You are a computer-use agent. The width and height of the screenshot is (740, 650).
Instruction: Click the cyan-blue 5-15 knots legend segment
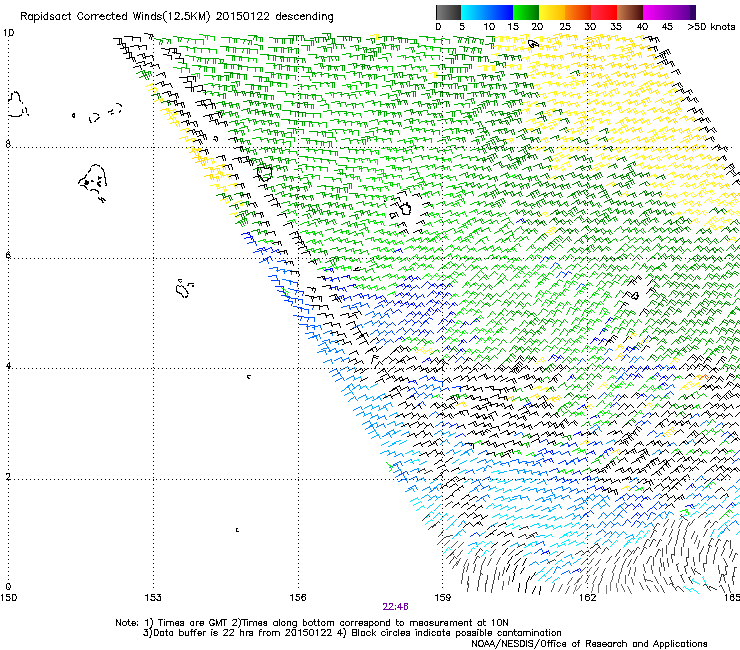(x=487, y=12)
